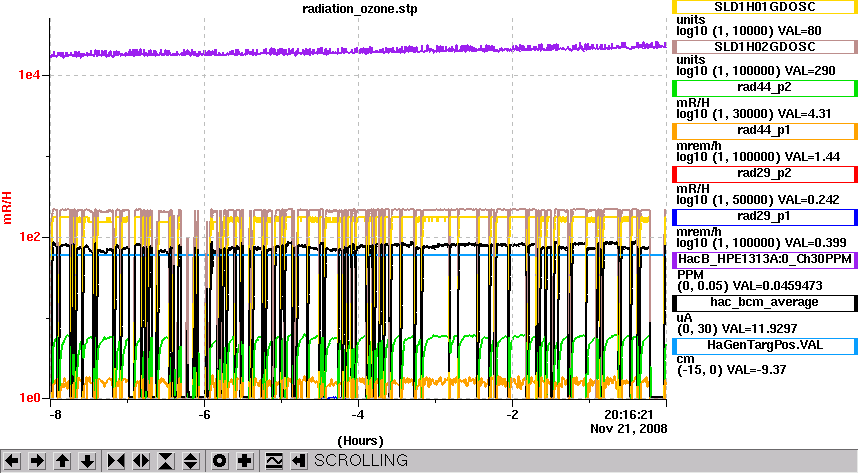
Task: Select the rad44_p1 orange legend entry
Action: [764, 131]
